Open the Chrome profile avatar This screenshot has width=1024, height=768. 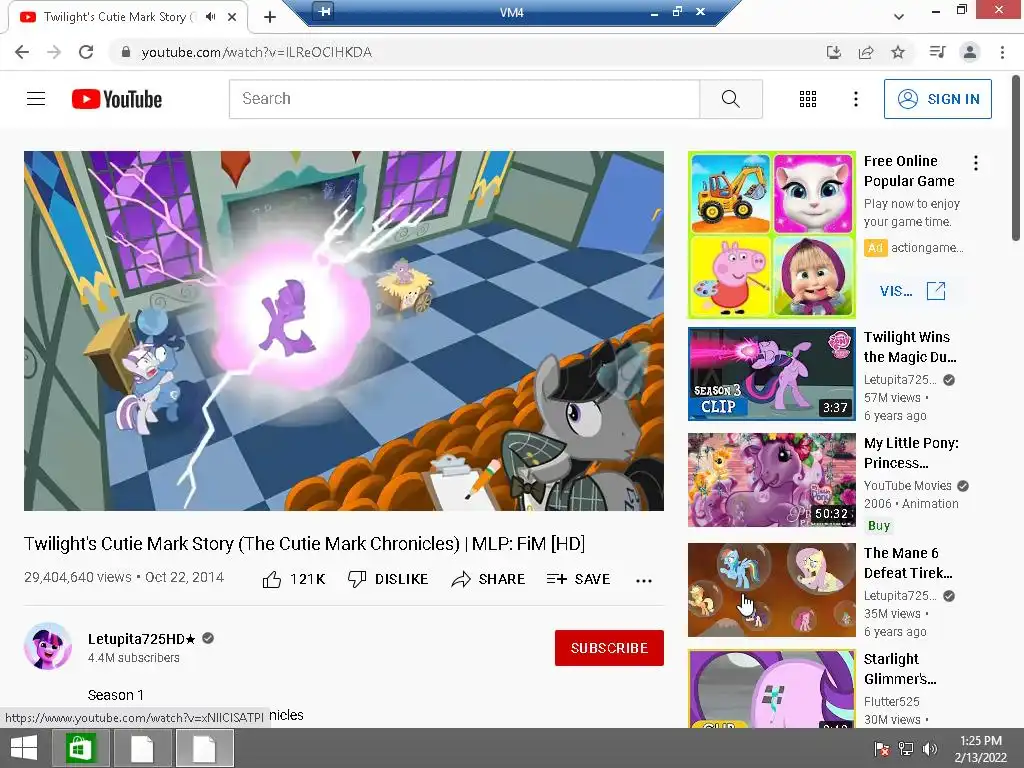[970, 52]
